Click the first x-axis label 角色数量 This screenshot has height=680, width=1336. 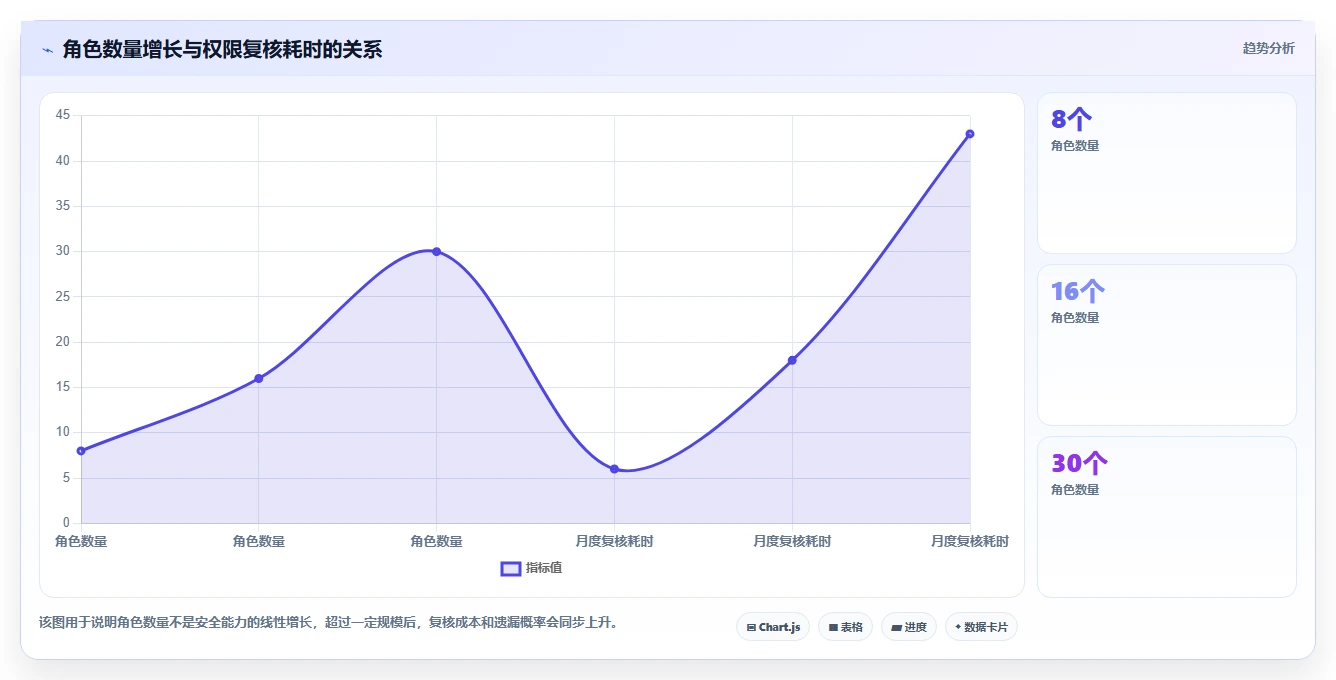(x=81, y=541)
